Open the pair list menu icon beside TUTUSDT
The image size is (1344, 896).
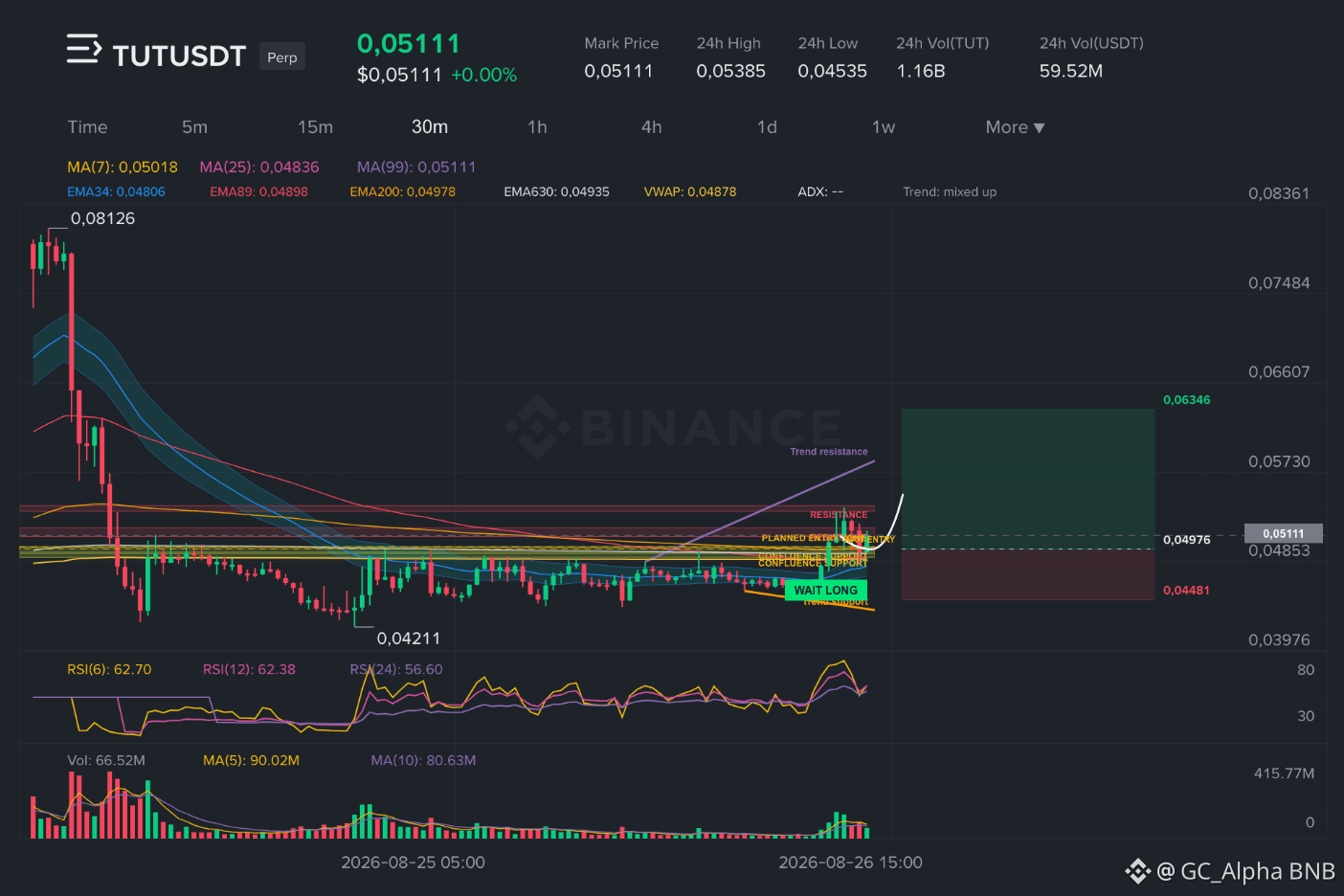(x=83, y=49)
